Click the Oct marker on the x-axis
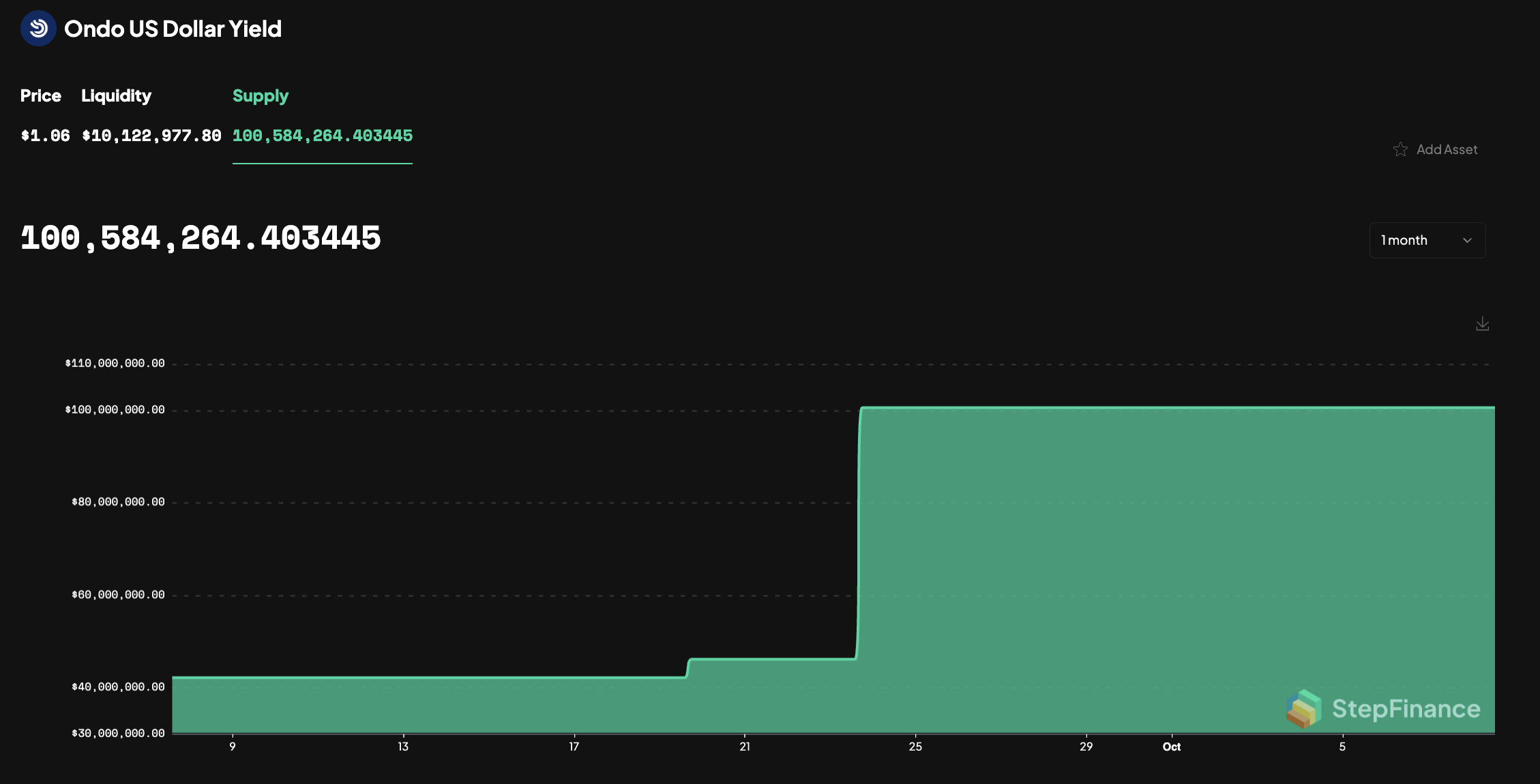 [x=1171, y=747]
